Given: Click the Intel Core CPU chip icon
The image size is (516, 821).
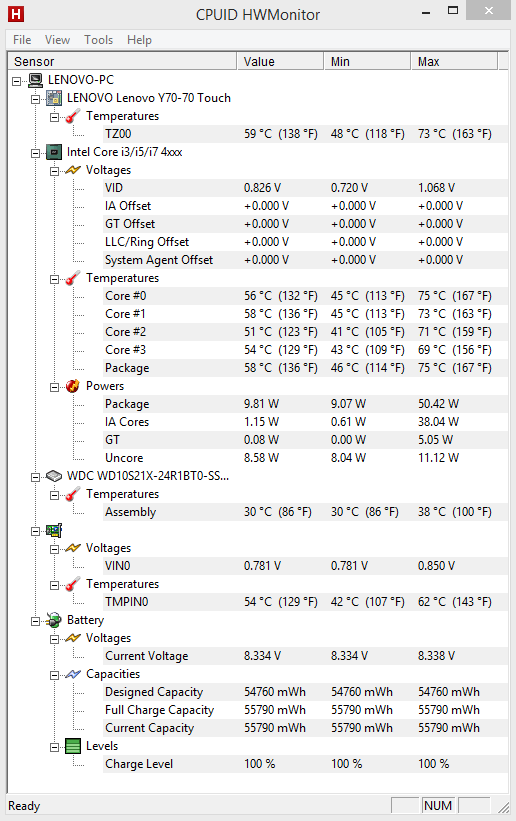Looking at the screenshot, I should (54, 152).
